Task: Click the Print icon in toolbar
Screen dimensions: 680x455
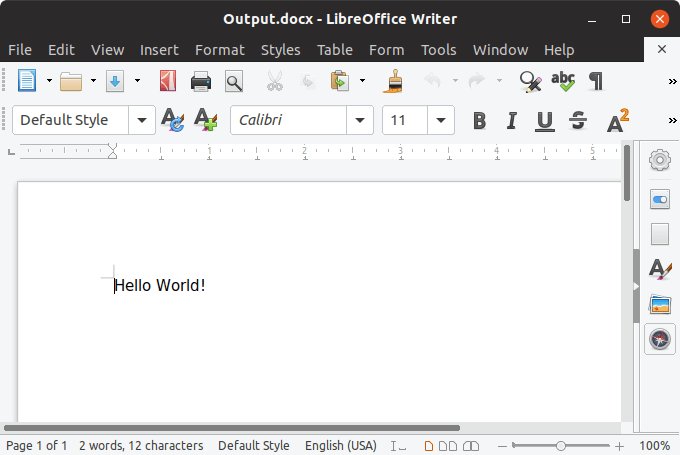Action: 201,81
